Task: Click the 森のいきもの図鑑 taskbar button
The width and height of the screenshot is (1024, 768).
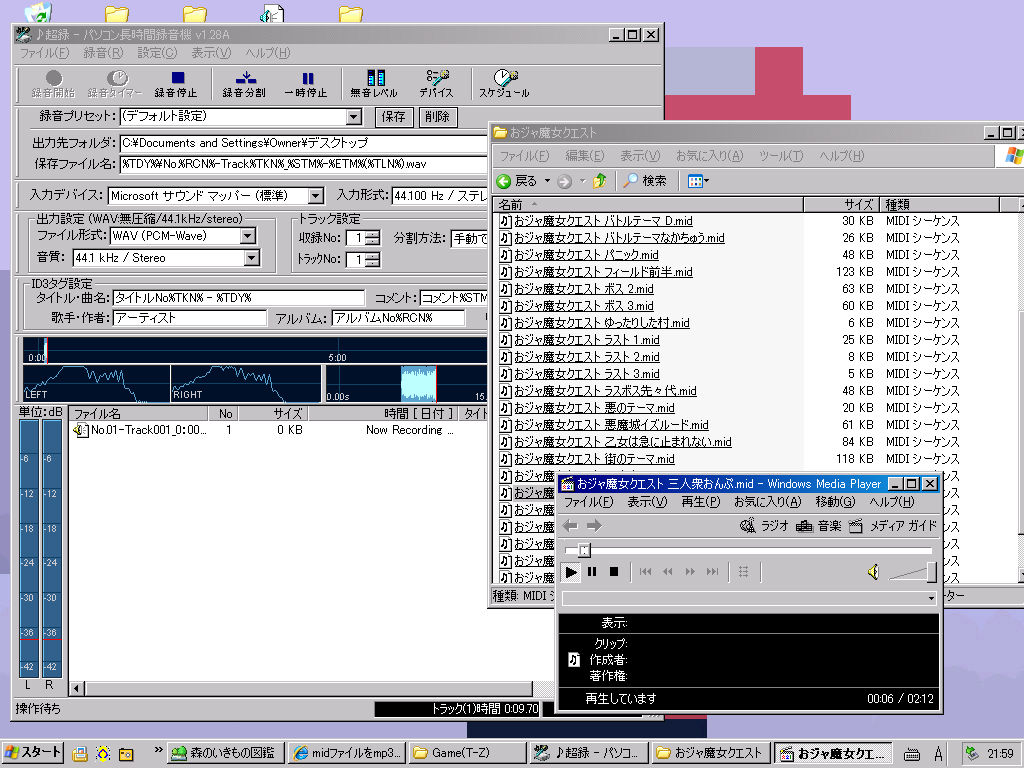Action: (226, 753)
